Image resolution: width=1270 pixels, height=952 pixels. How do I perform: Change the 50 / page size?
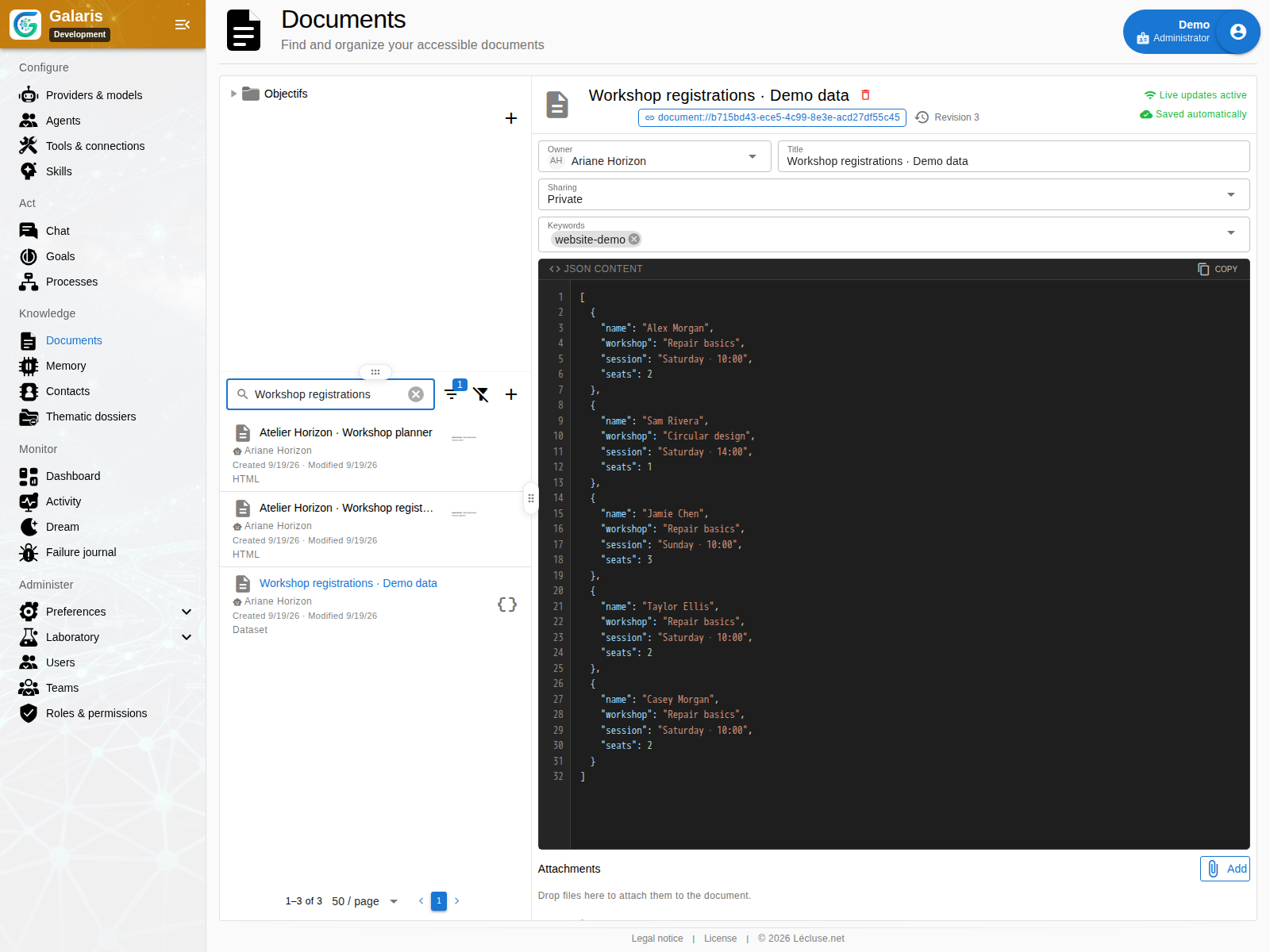click(x=365, y=901)
